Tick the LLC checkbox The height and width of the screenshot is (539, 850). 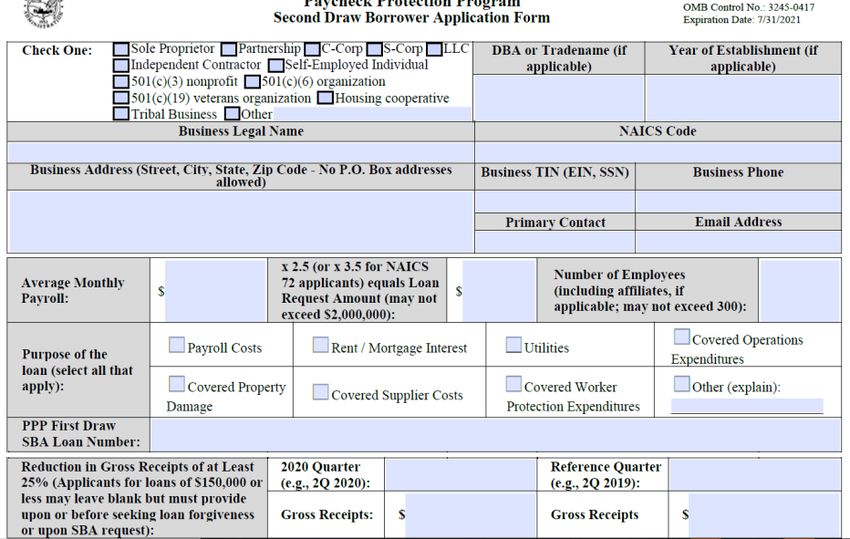click(x=435, y=49)
